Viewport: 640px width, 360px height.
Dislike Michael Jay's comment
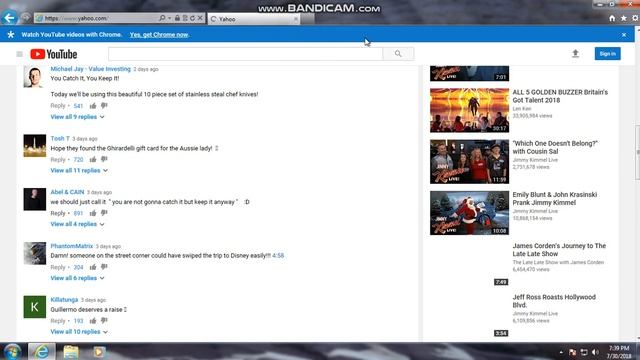pyautogui.click(x=104, y=106)
